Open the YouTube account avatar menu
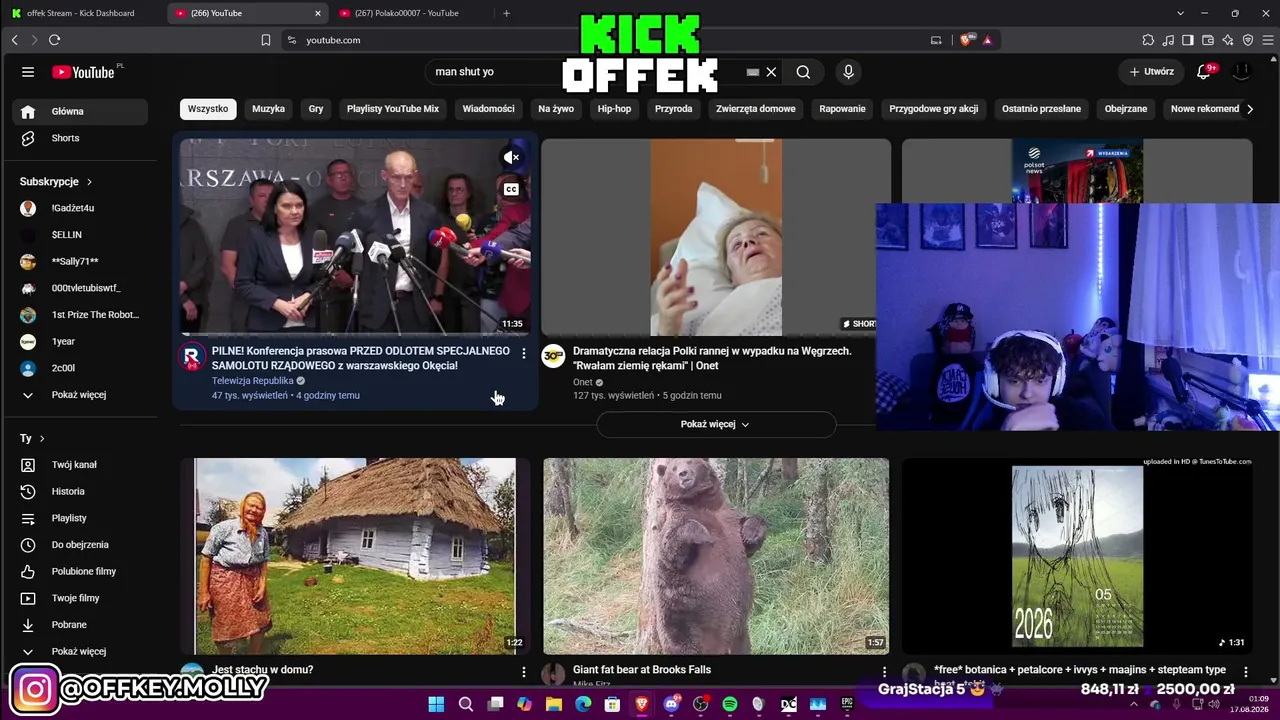This screenshot has height=720, width=1280. (x=1242, y=72)
